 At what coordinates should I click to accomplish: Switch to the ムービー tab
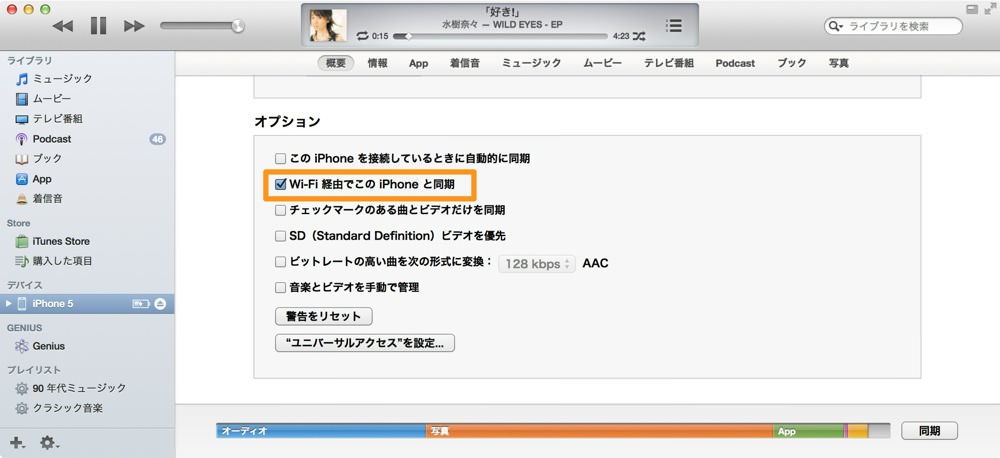coord(602,63)
